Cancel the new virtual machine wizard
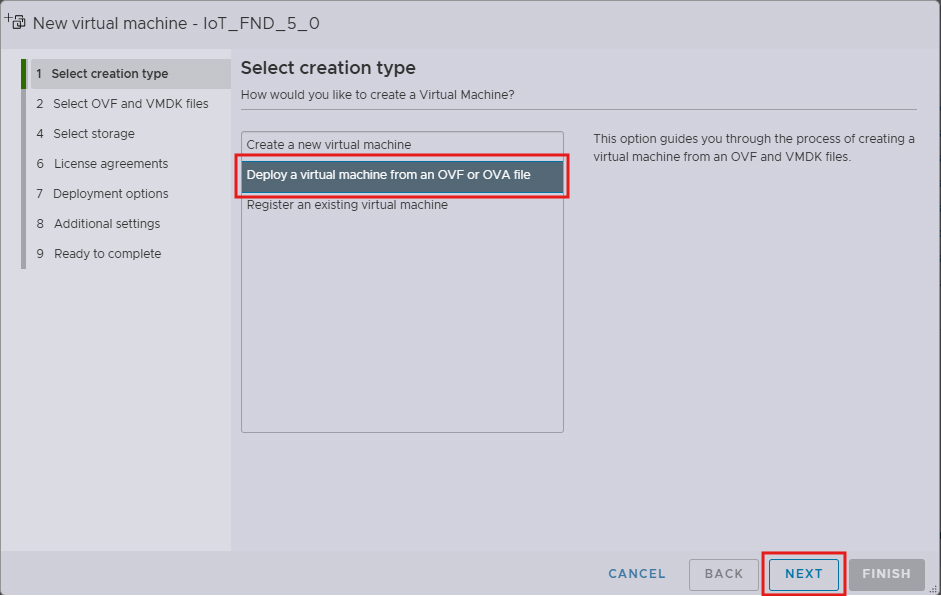The image size is (941, 596). pos(637,574)
